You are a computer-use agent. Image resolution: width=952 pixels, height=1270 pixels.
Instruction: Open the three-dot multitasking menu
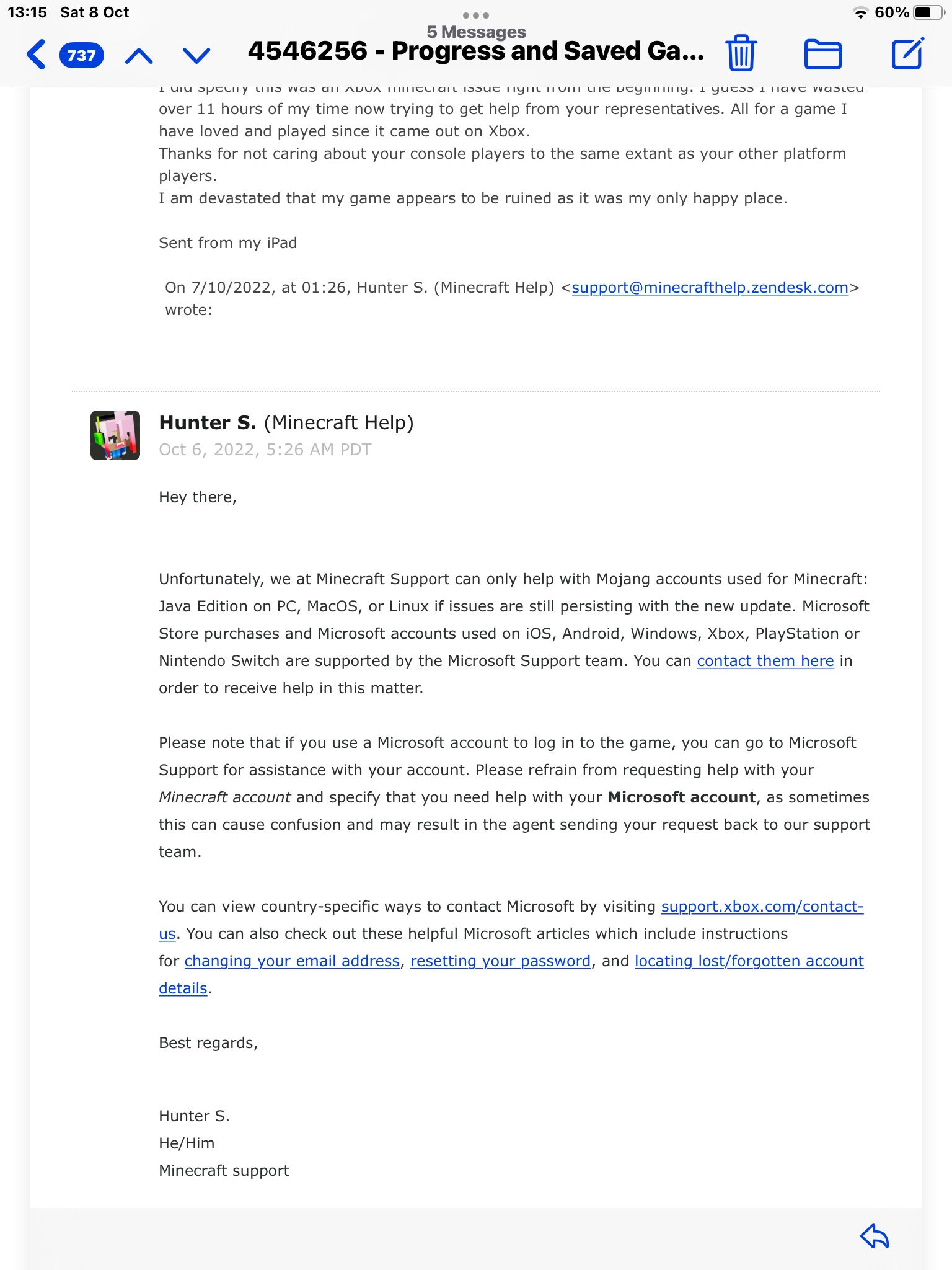[x=476, y=15]
